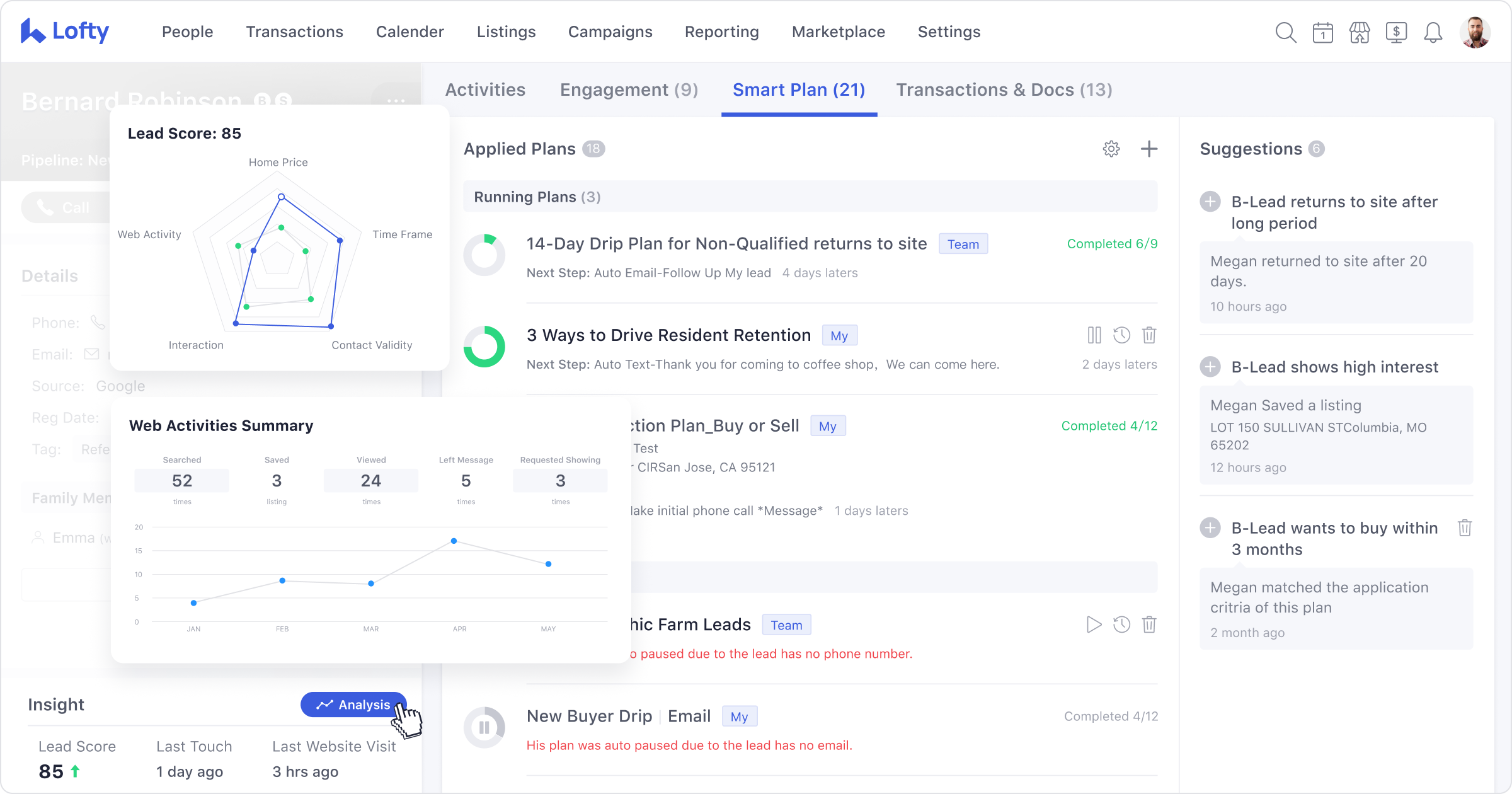Image resolution: width=1512 pixels, height=794 pixels.
Task: Delete the B-Lead wants to buy suggestion
Action: [x=1465, y=527]
